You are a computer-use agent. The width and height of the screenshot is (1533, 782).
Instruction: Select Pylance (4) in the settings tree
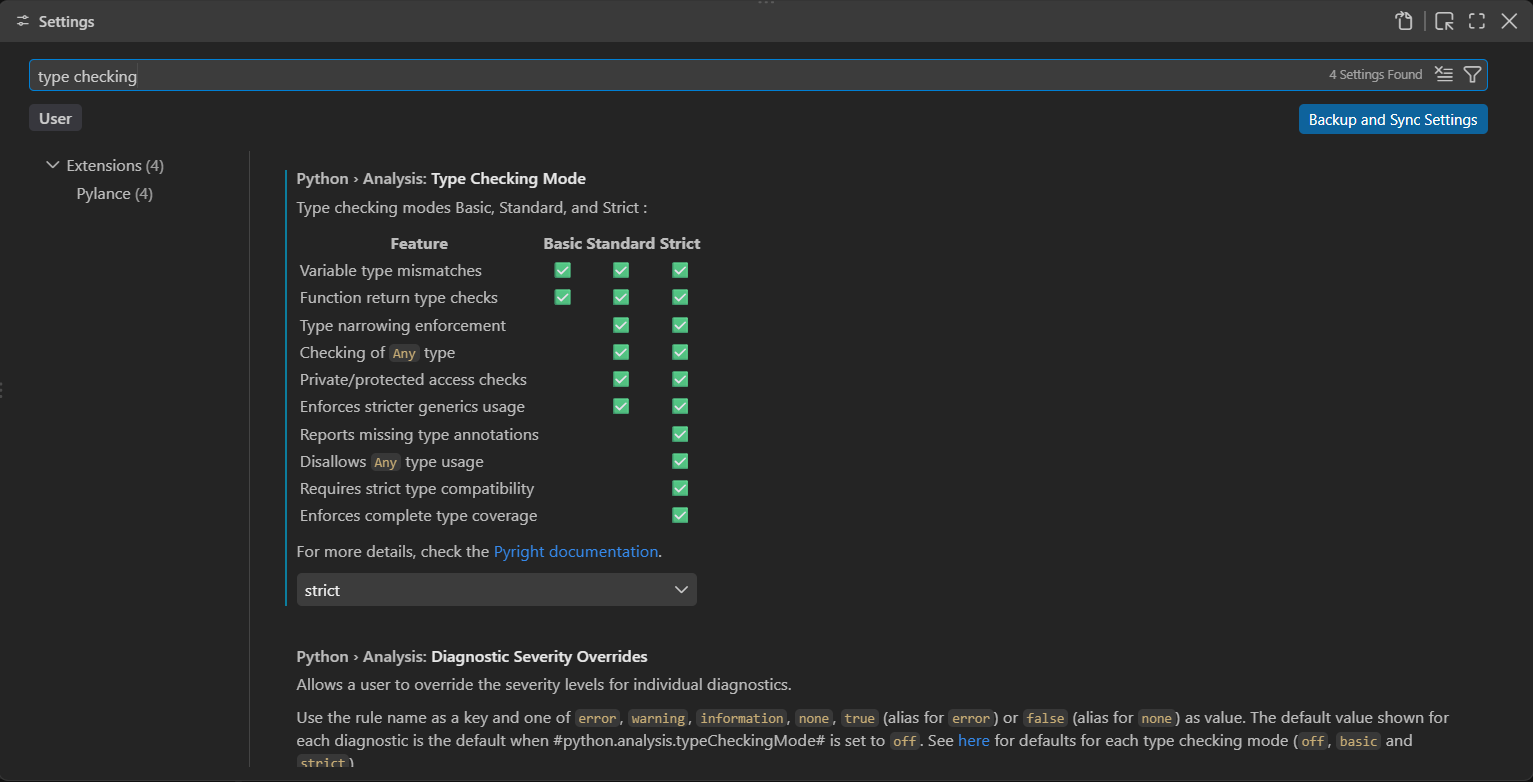click(115, 193)
